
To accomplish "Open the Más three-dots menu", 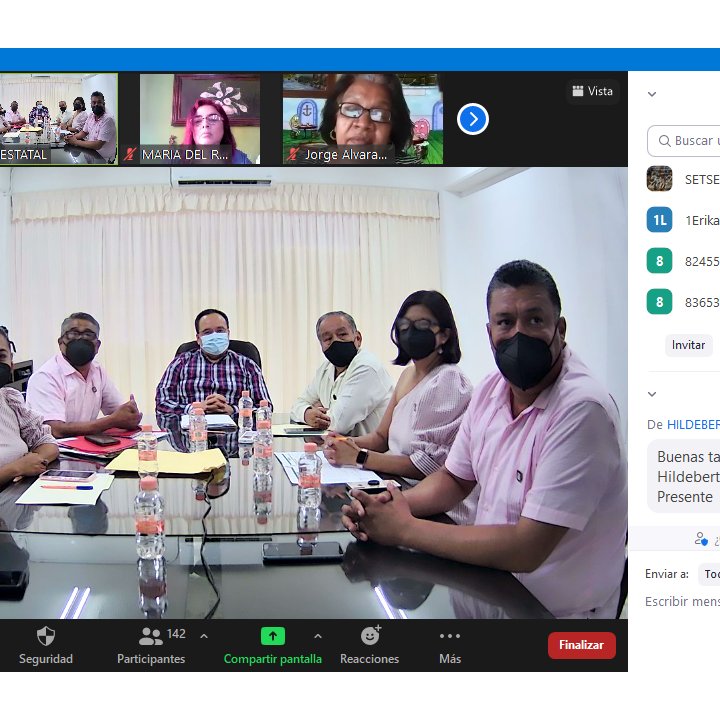I will [x=450, y=636].
